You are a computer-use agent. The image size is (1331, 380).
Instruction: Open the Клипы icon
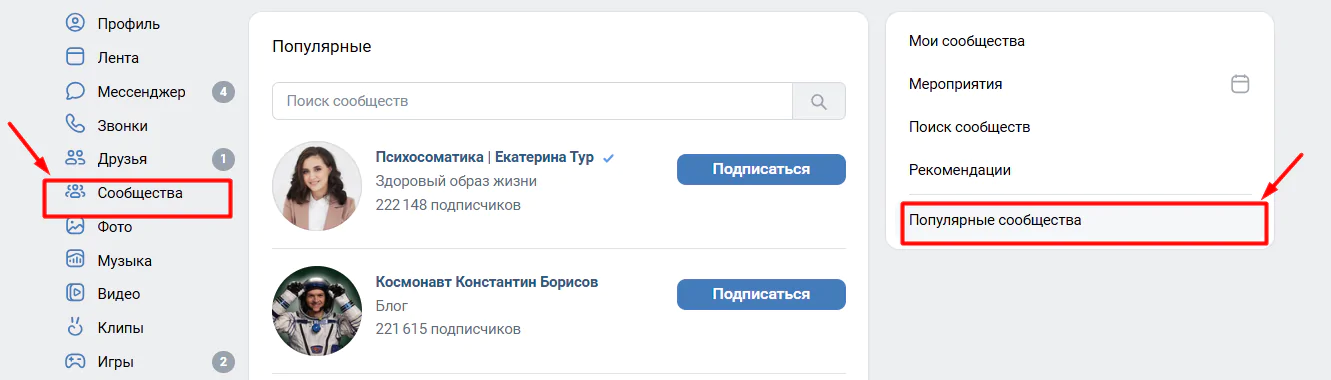[x=75, y=327]
